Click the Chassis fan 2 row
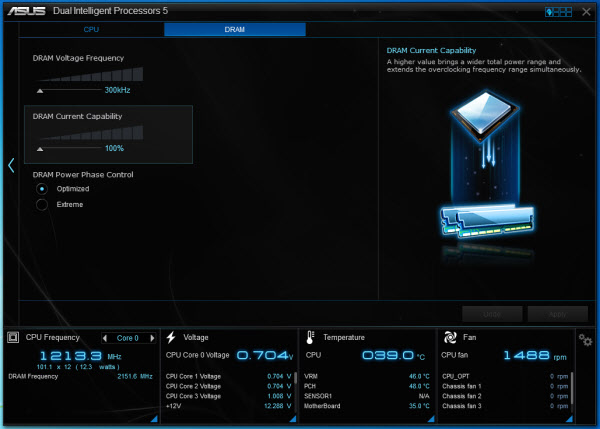This screenshot has width=600, height=429. click(505, 396)
